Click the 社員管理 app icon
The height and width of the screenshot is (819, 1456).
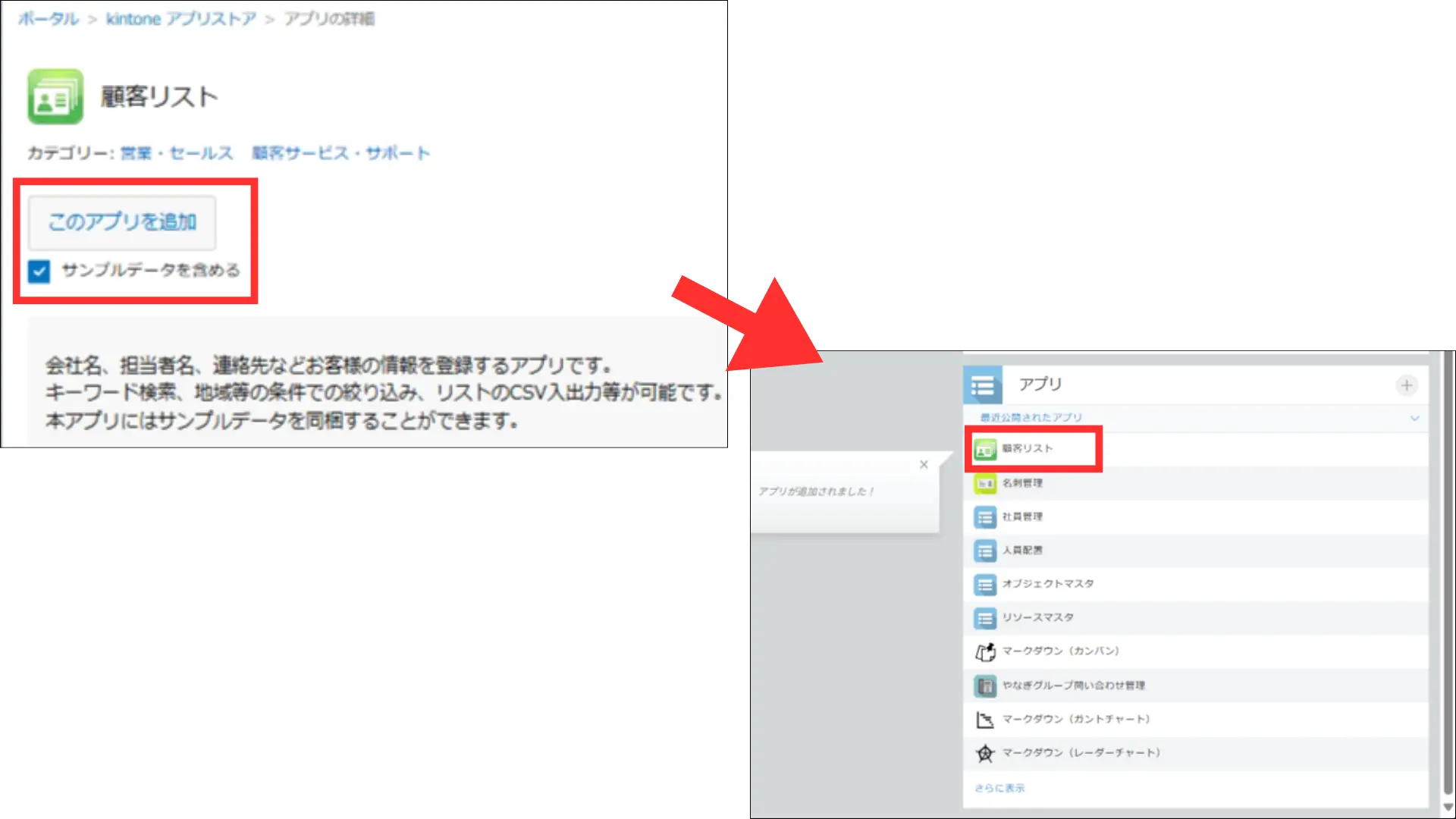pyautogui.click(x=985, y=517)
